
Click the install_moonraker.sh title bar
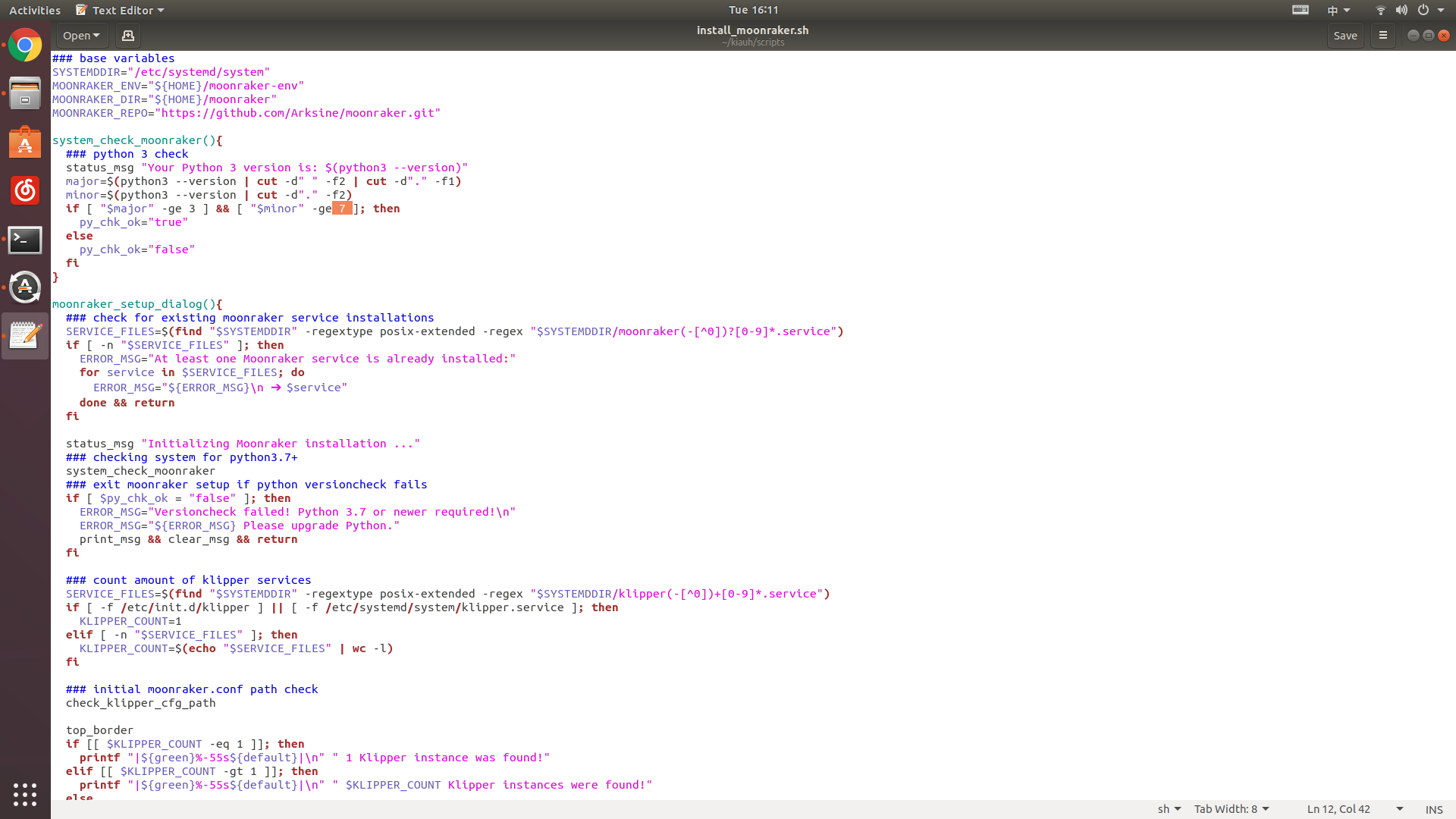tap(752, 30)
